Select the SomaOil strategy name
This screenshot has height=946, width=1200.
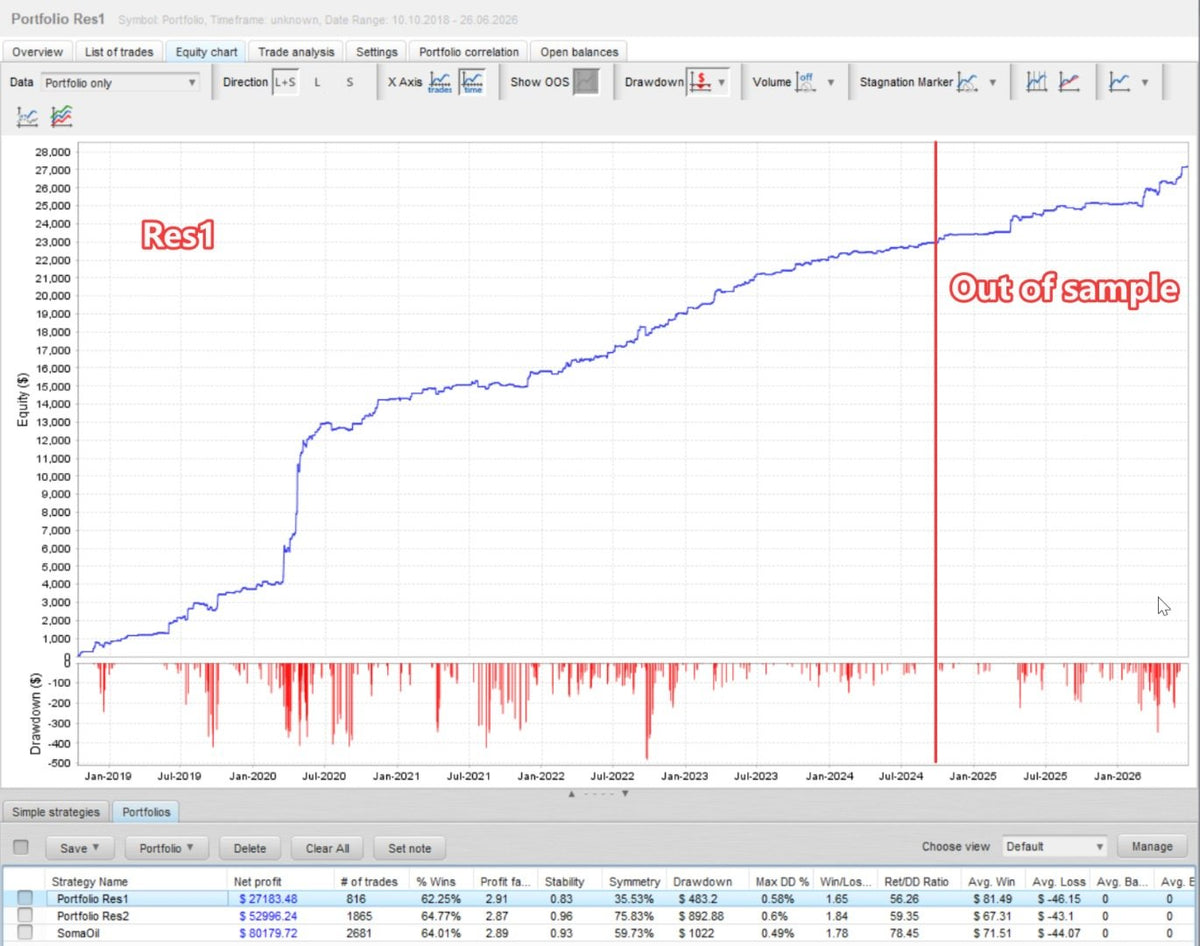click(77, 933)
